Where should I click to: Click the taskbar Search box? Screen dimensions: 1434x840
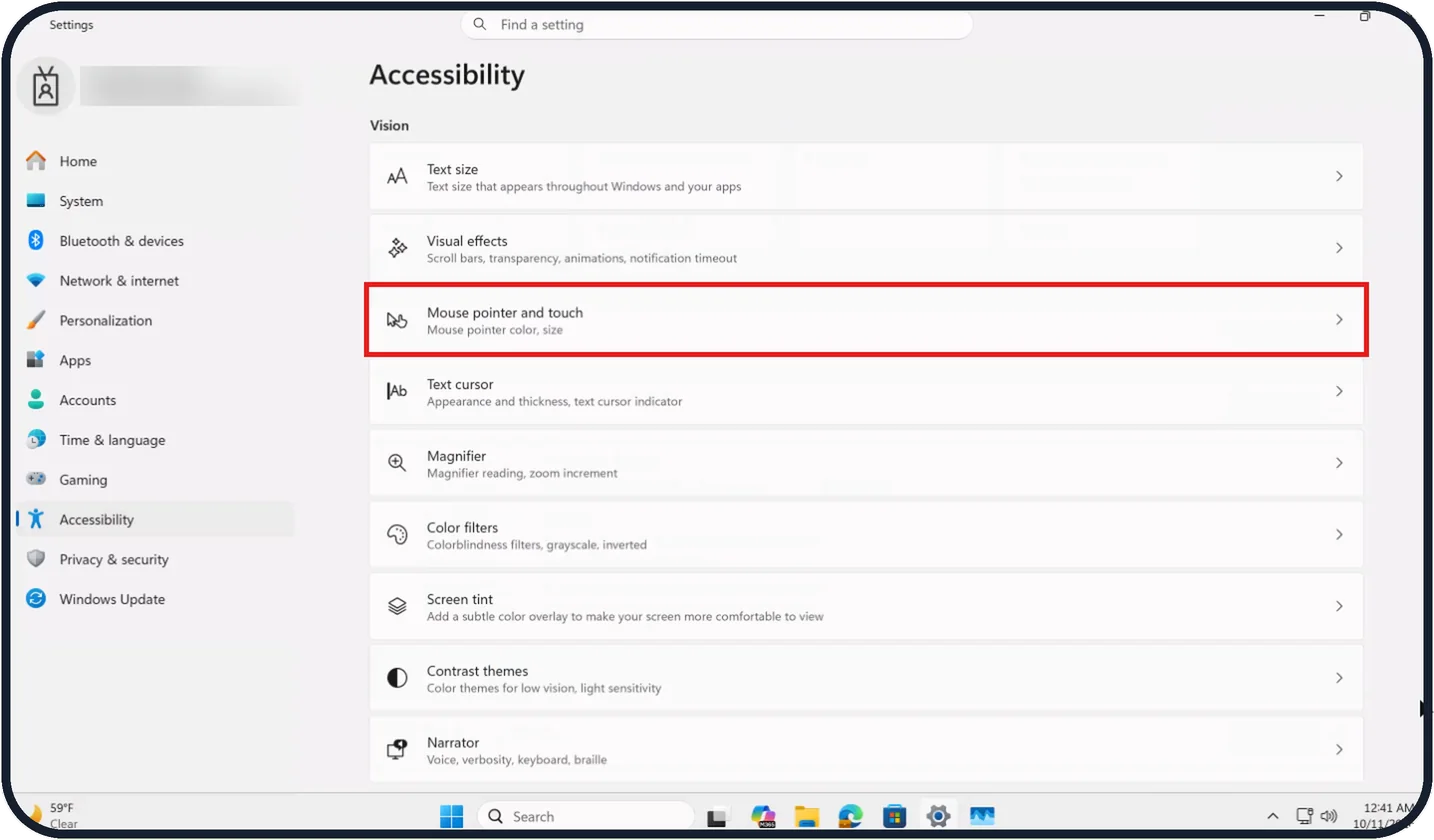(585, 816)
